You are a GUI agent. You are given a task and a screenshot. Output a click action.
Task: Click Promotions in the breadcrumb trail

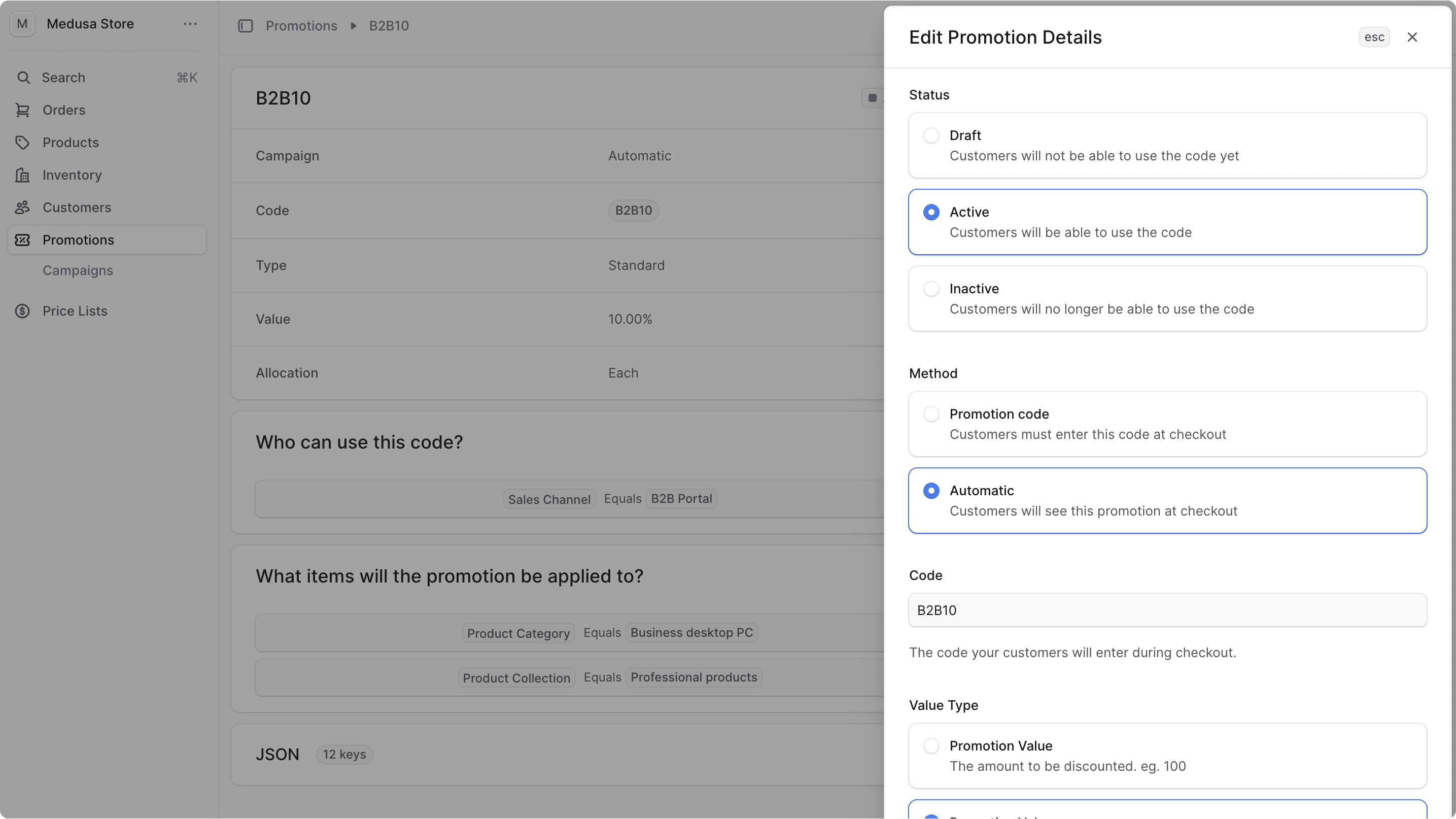(x=301, y=25)
